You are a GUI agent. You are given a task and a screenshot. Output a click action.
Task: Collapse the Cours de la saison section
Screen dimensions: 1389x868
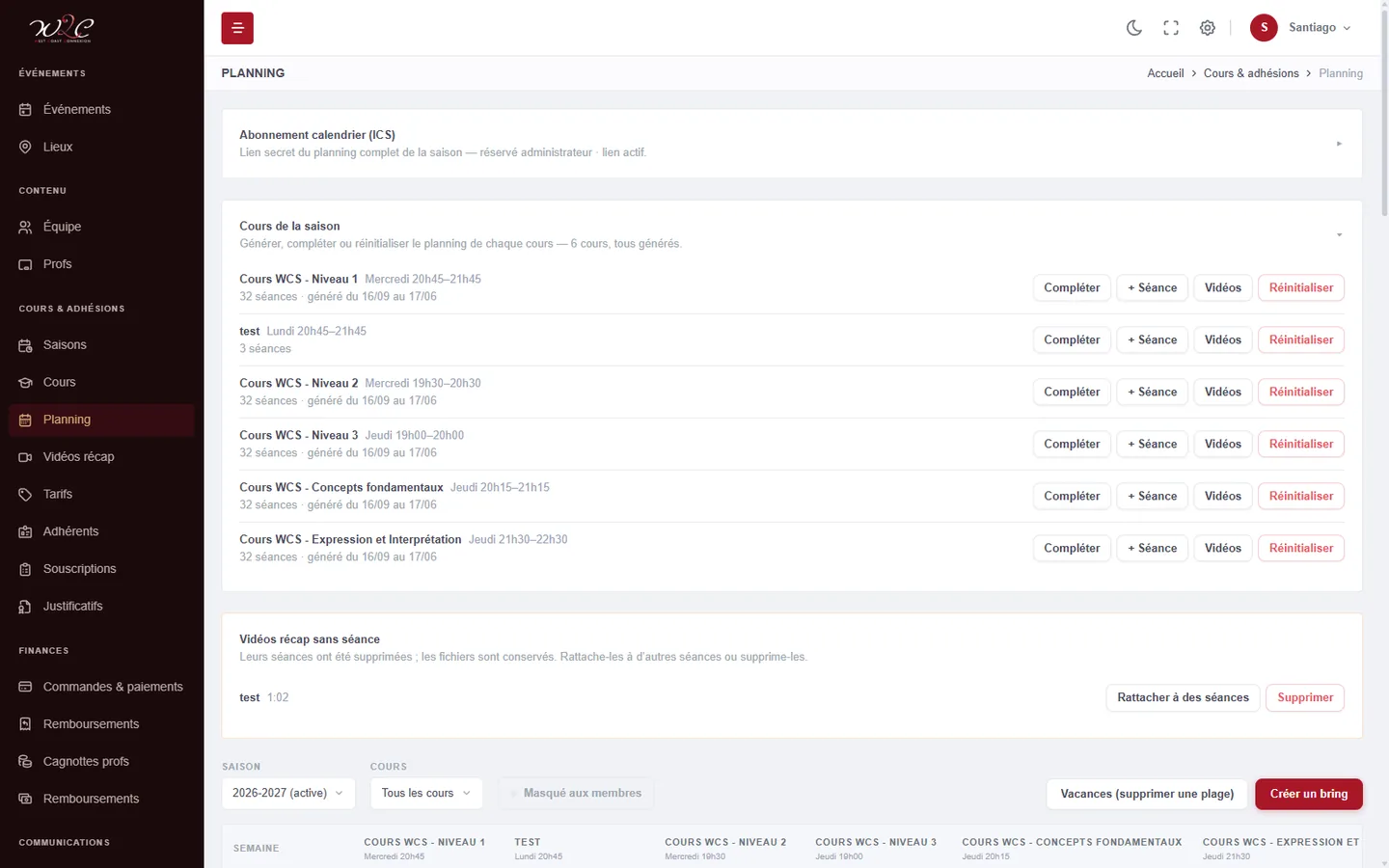[x=1339, y=234]
